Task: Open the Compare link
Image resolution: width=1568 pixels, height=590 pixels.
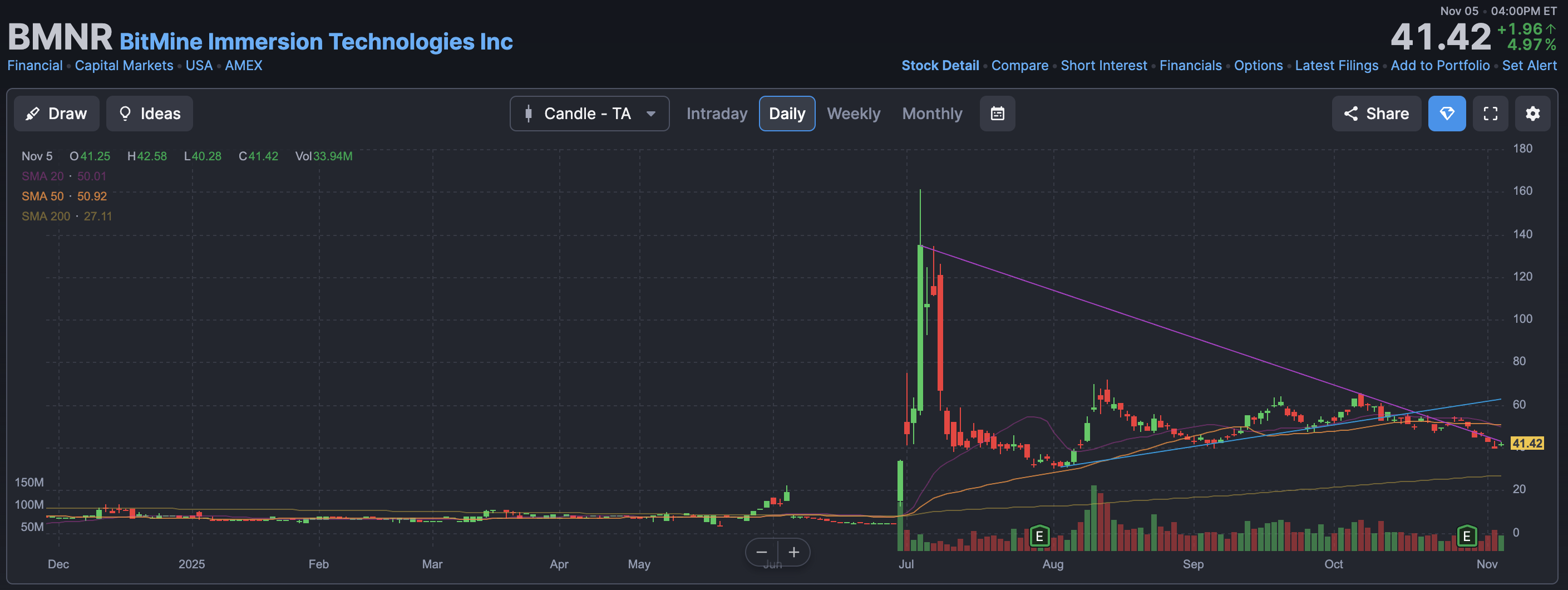Action: (x=1019, y=66)
